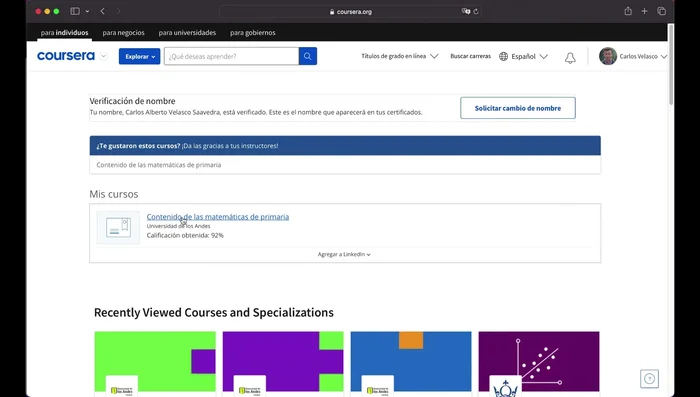Click the Mis cursos heading

114,194
